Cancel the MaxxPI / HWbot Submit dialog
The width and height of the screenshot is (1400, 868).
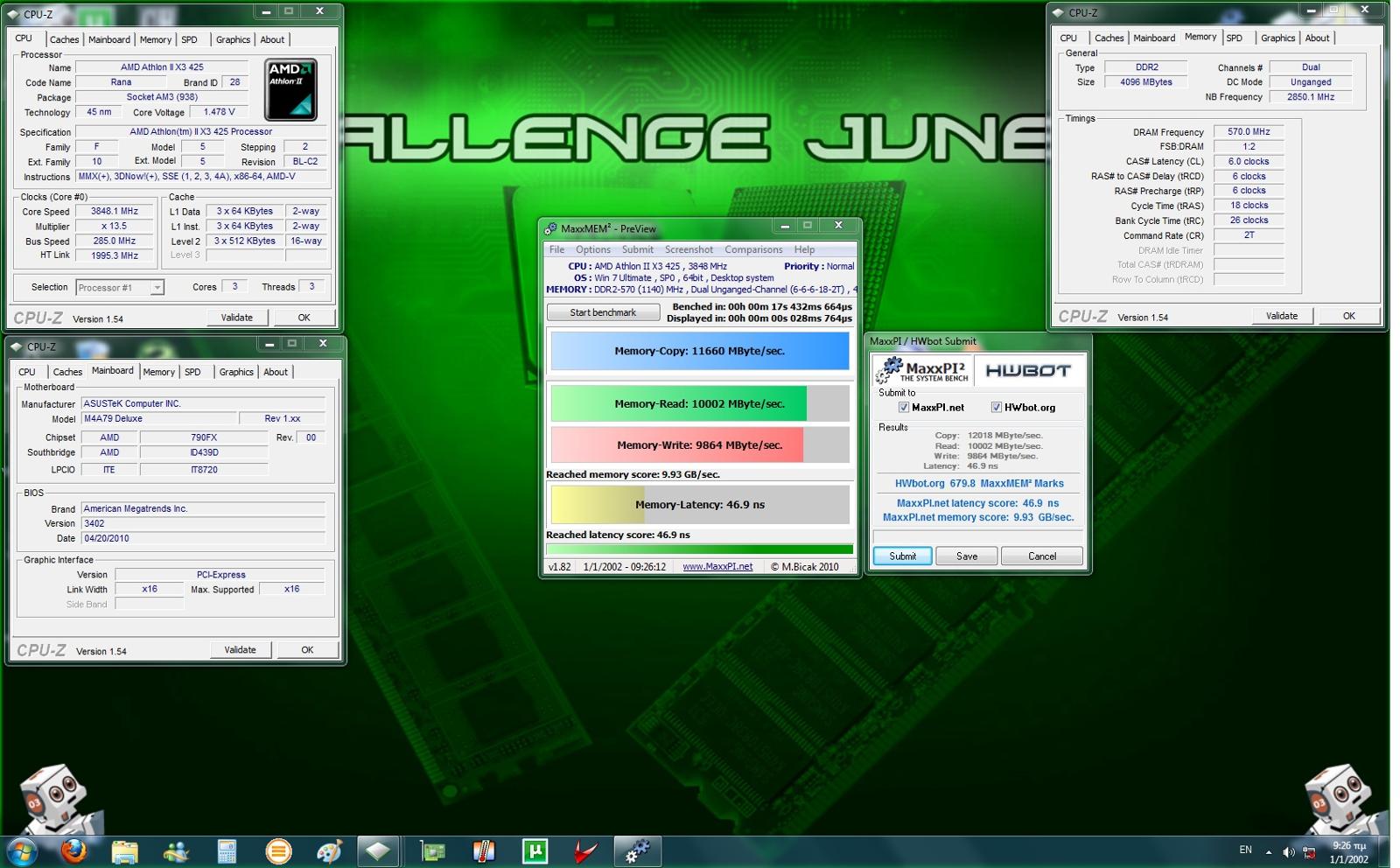click(x=1042, y=556)
